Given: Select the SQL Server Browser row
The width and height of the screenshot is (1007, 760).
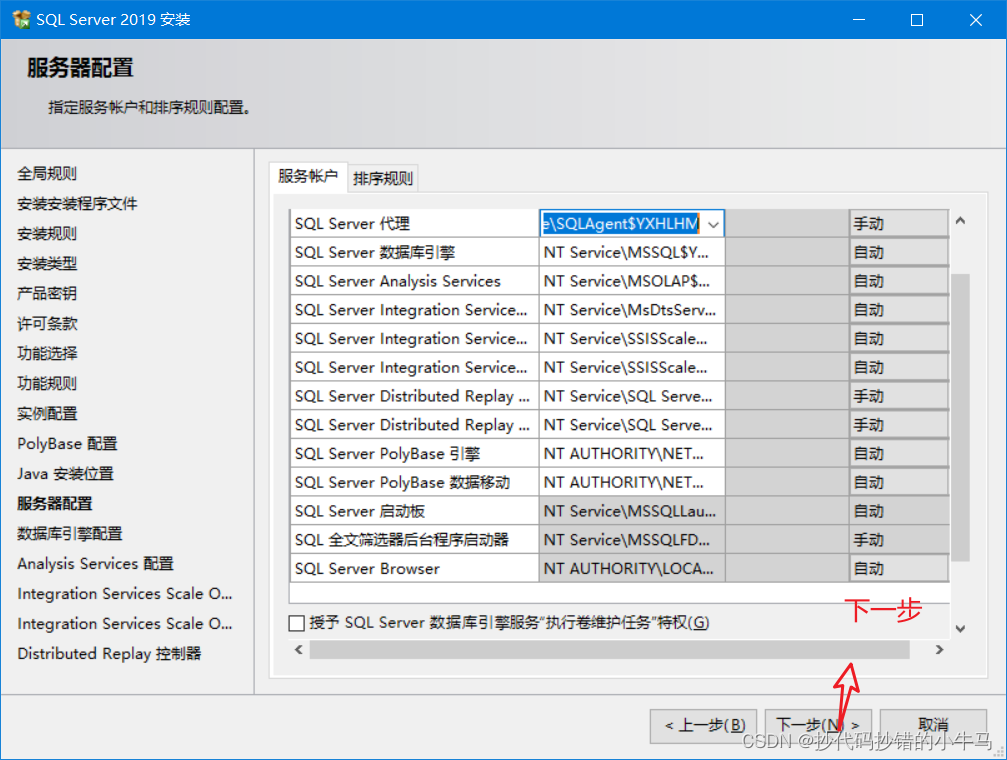Looking at the screenshot, I should (414, 569).
